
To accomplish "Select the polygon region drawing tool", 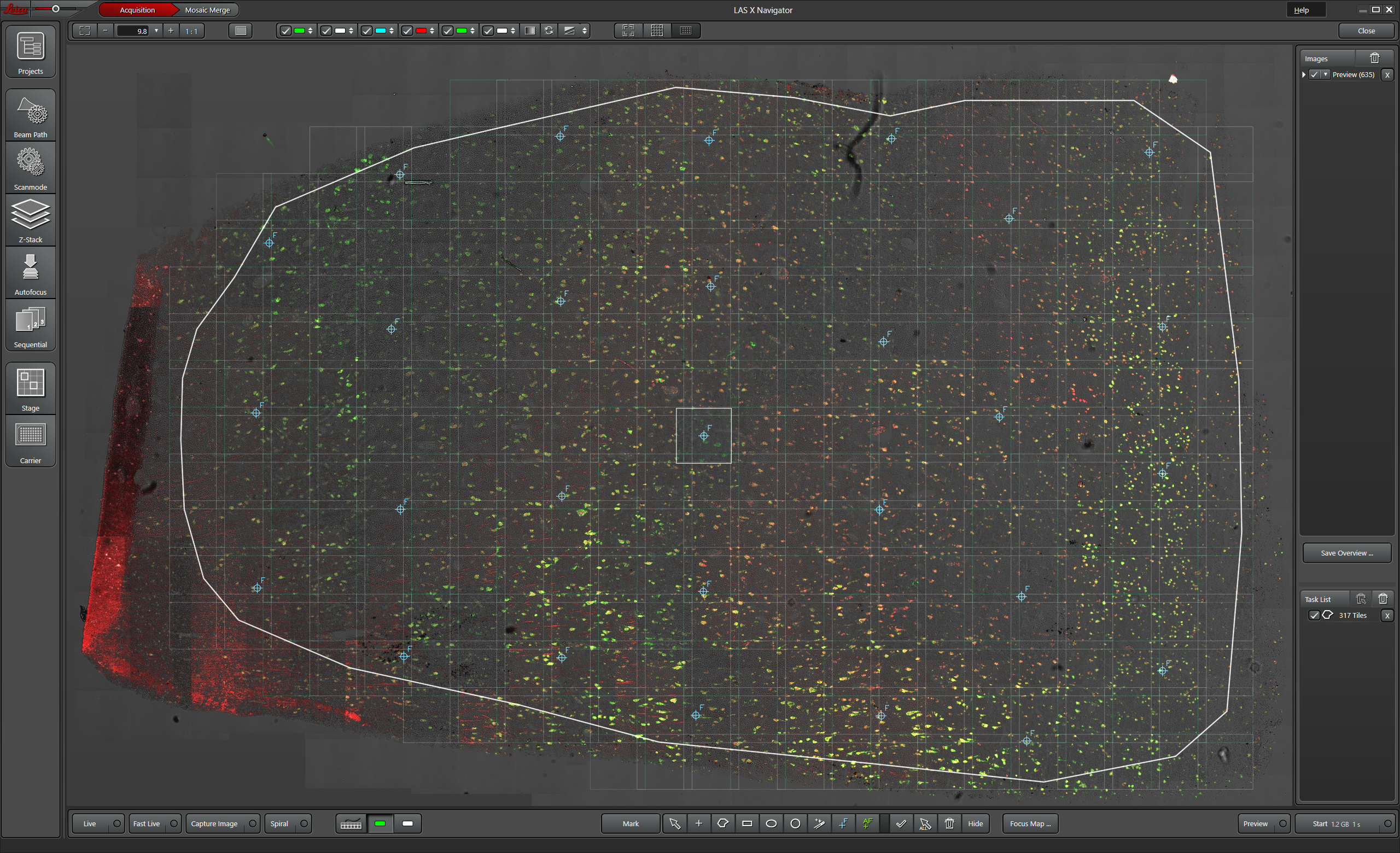I will pyautogui.click(x=723, y=823).
